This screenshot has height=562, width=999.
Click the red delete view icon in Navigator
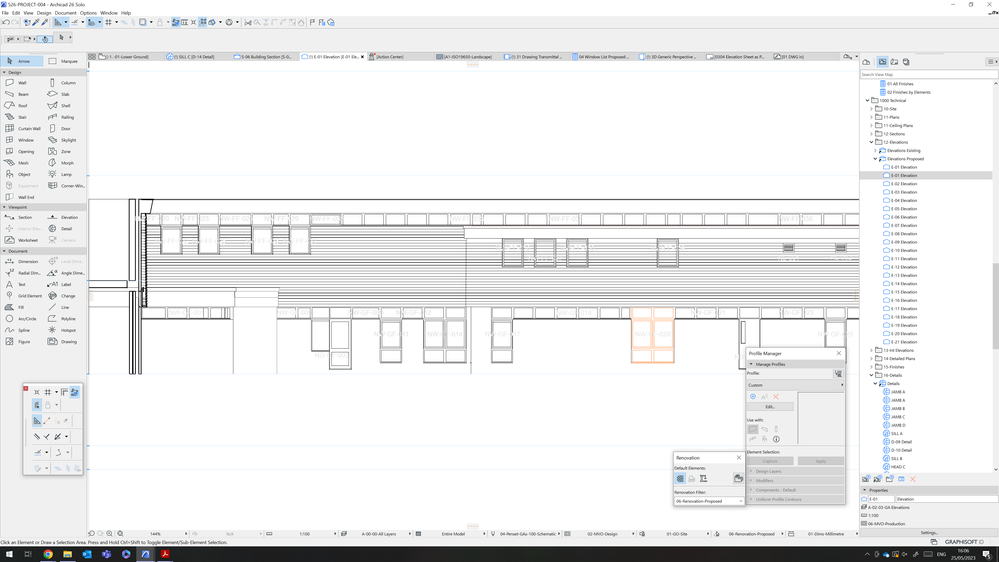pyautogui.click(x=912, y=479)
